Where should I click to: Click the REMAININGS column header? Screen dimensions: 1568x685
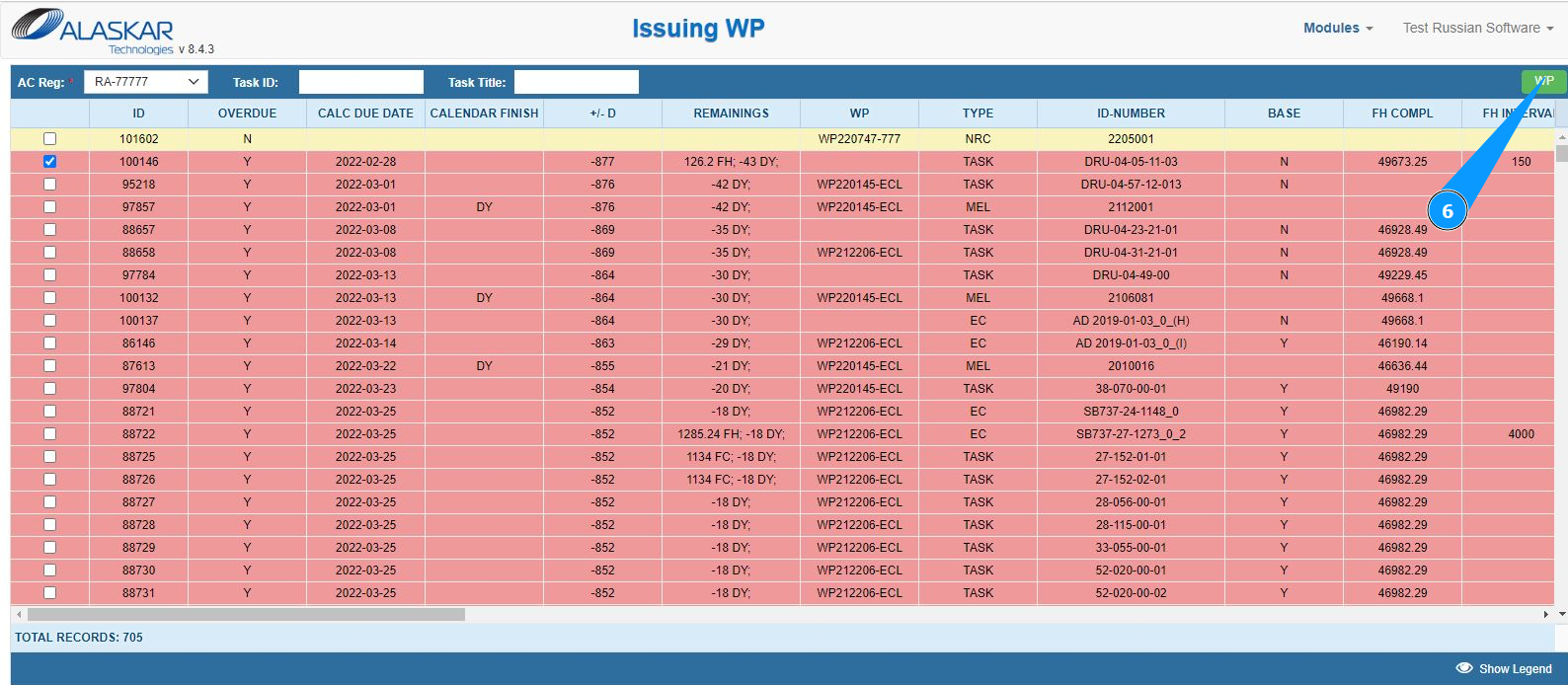tap(732, 114)
